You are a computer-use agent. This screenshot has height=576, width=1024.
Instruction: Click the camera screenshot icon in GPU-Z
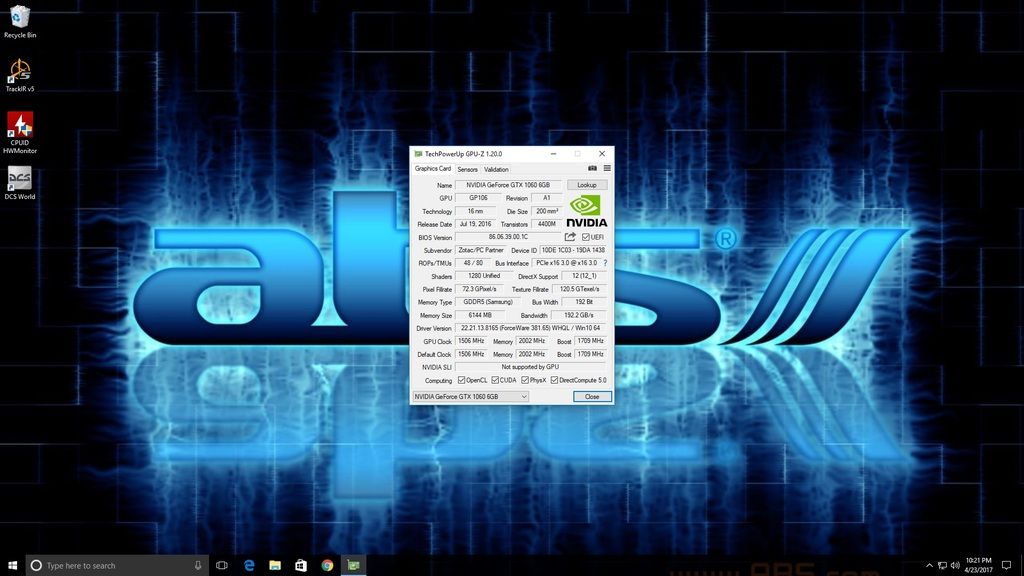[593, 168]
